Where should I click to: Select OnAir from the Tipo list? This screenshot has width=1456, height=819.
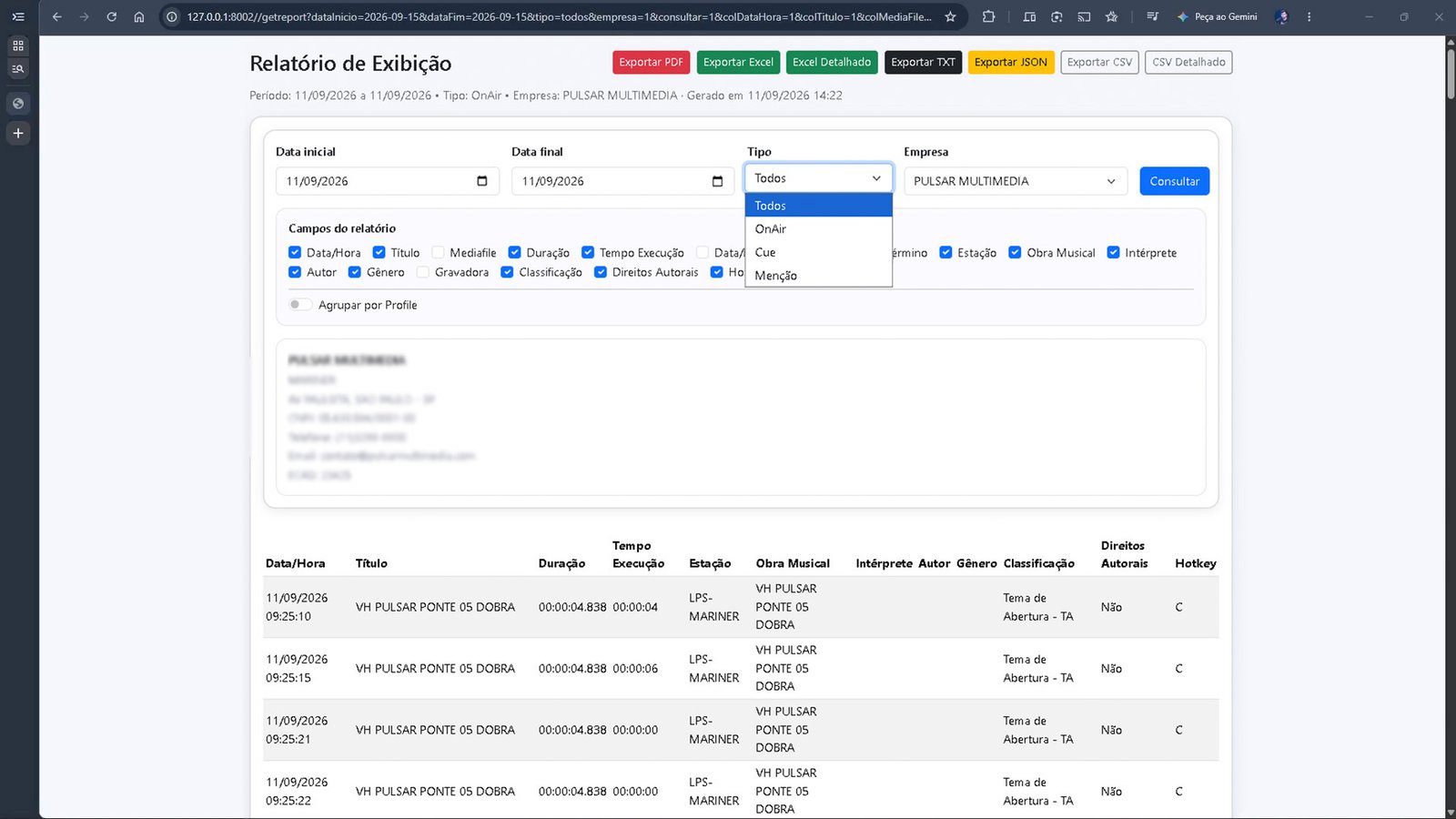(x=818, y=229)
